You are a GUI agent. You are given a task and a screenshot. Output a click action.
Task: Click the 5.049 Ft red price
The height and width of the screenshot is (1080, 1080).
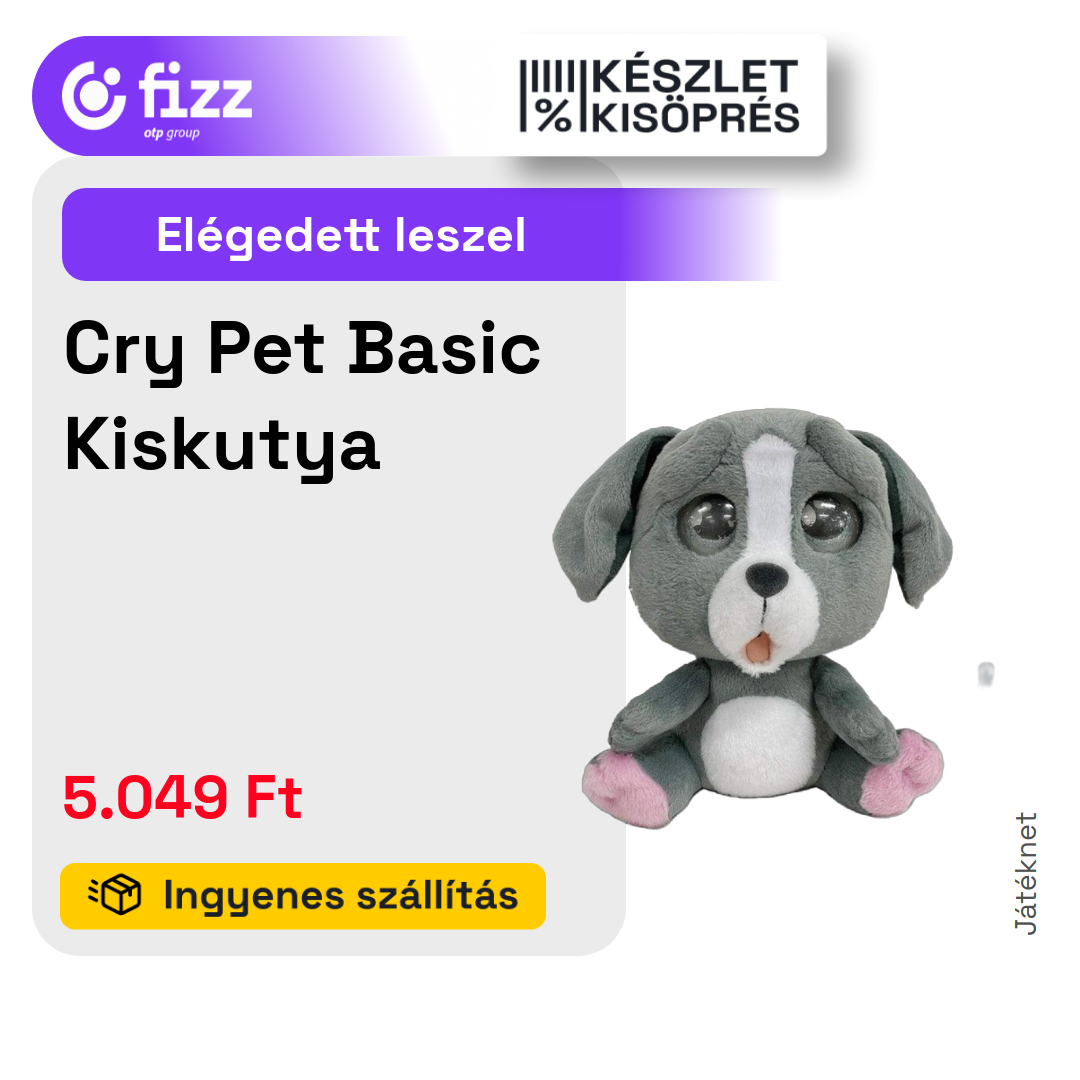(x=183, y=797)
